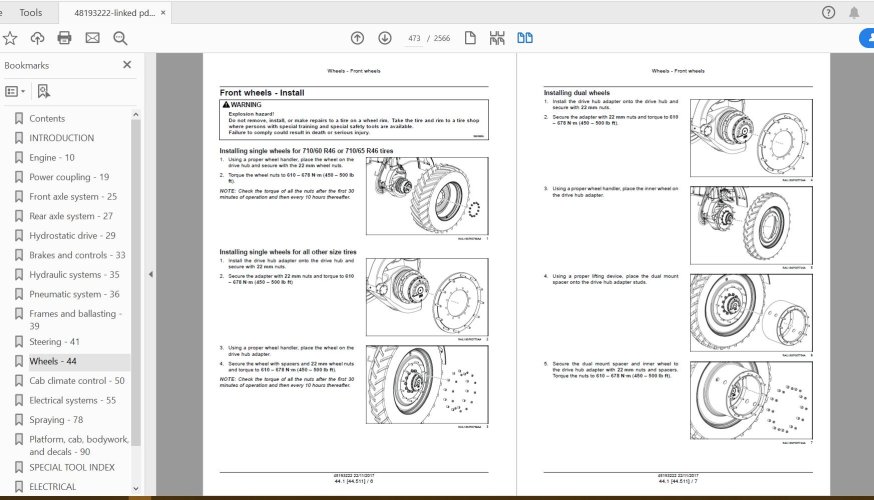This screenshot has height=500, width=874.
Task: Close the Bookmarks panel
Action: tap(127, 65)
